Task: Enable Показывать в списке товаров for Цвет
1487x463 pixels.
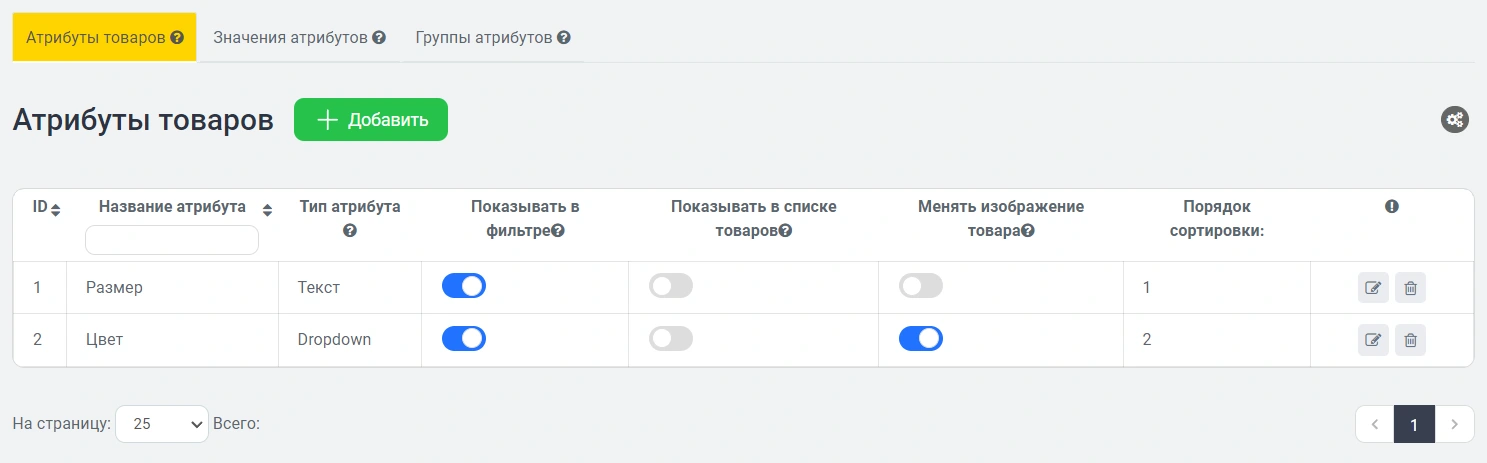Action: pyautogui.click(x=671, y=339)
